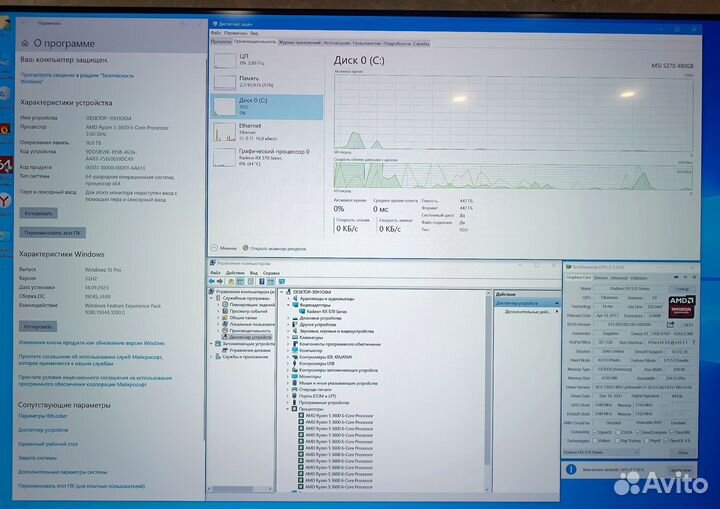Image resolution: width=720 pixels, height=509 pixels.
Task: Select the Ethernet graph in Task Manager
Action: 267,132
